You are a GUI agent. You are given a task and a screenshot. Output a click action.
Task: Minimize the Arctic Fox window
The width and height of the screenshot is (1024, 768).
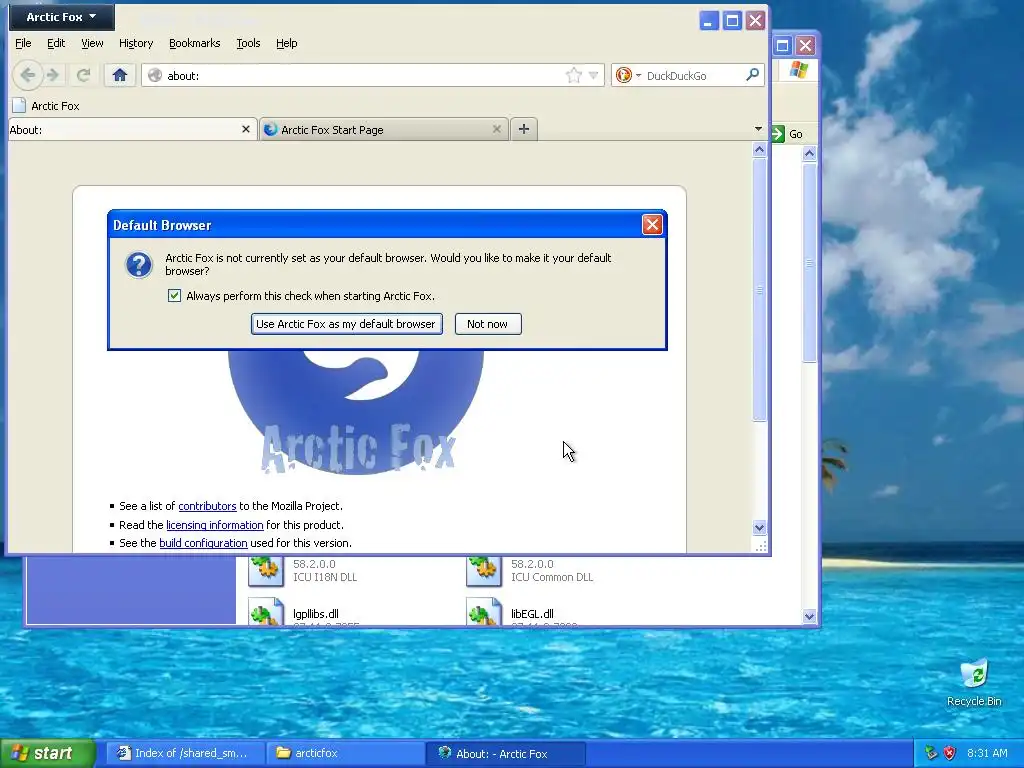point(709,20)
